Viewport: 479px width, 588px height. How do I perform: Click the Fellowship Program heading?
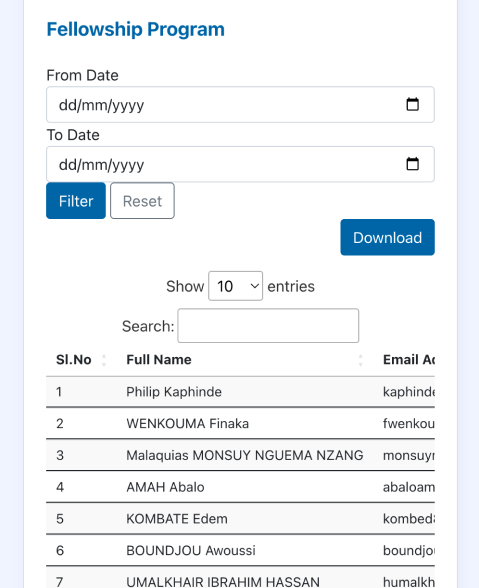point(135,29)
